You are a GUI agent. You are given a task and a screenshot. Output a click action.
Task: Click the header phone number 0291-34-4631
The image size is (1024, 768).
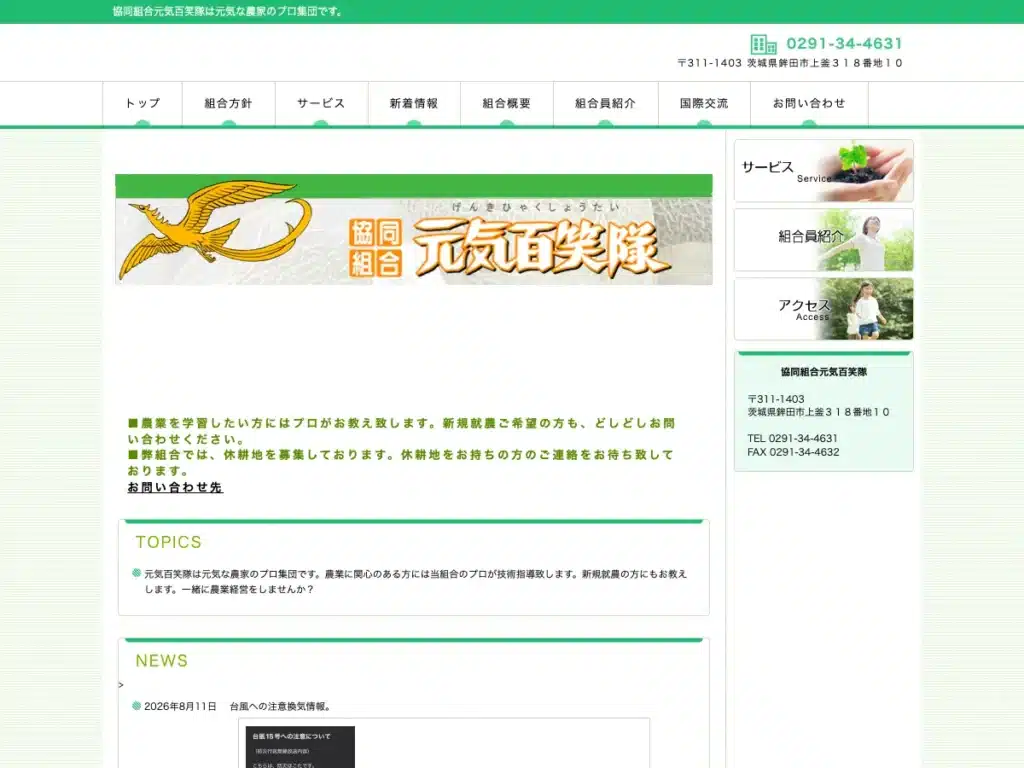point(844,44)
